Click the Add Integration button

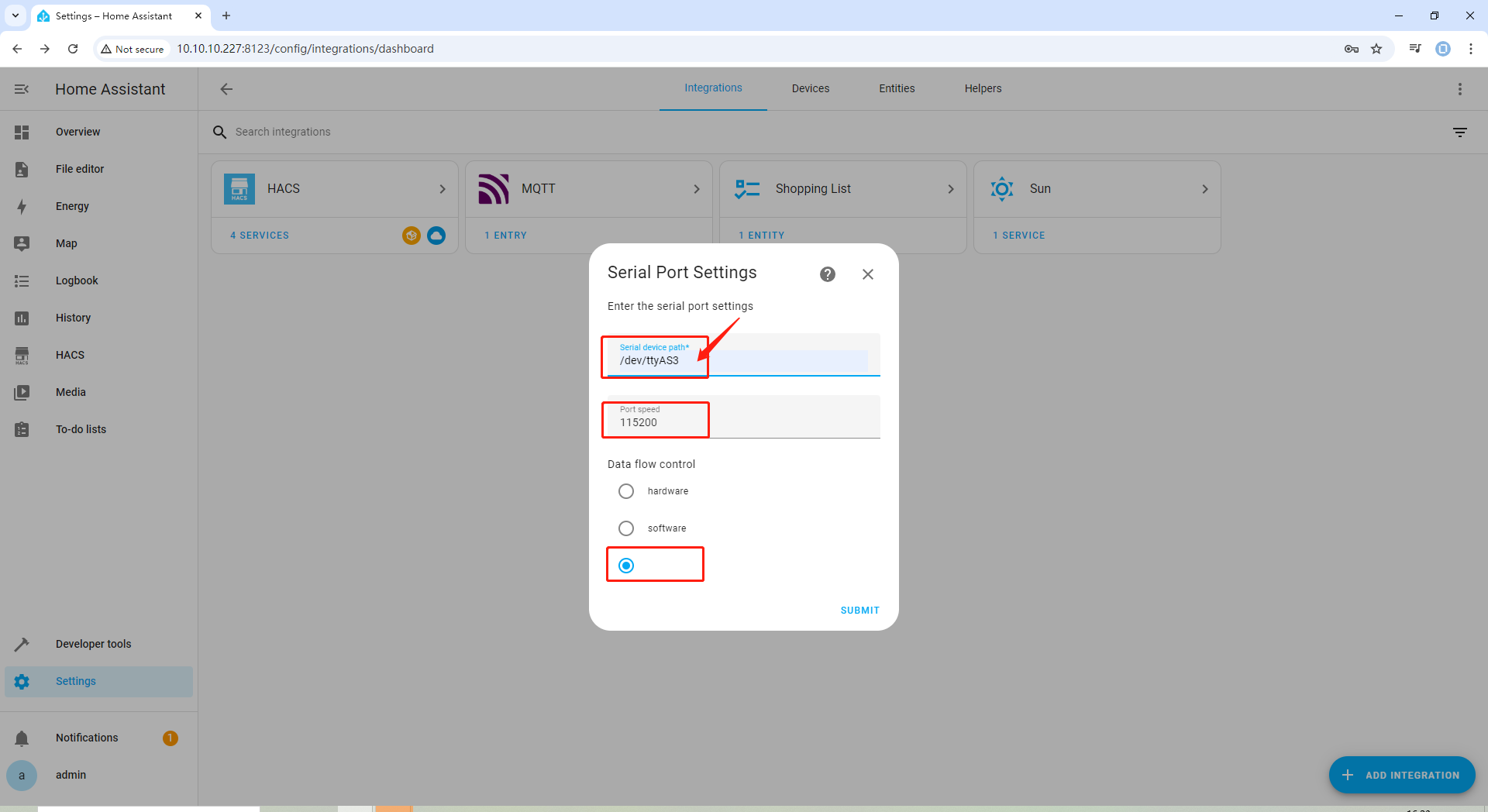click(x=1401, y=775)
